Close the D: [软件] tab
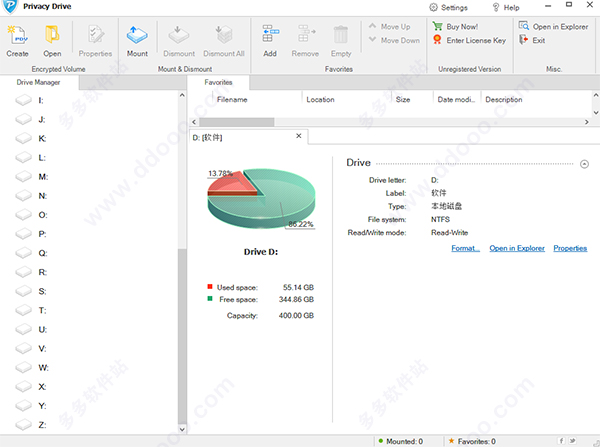600x447 pixels. coord(299,136)
